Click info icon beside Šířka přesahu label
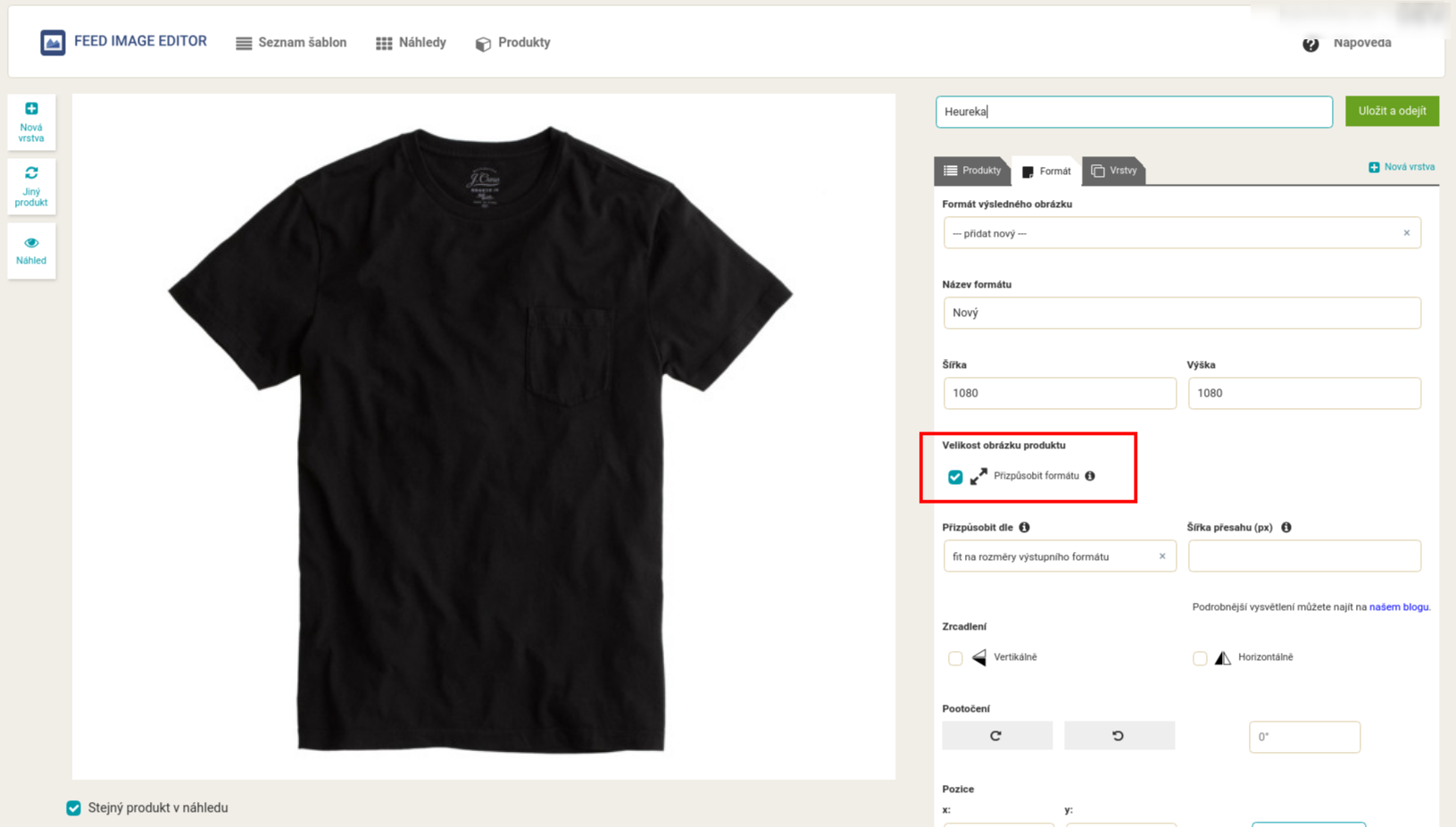The image size is (1456, 827). pos(1286,528)
